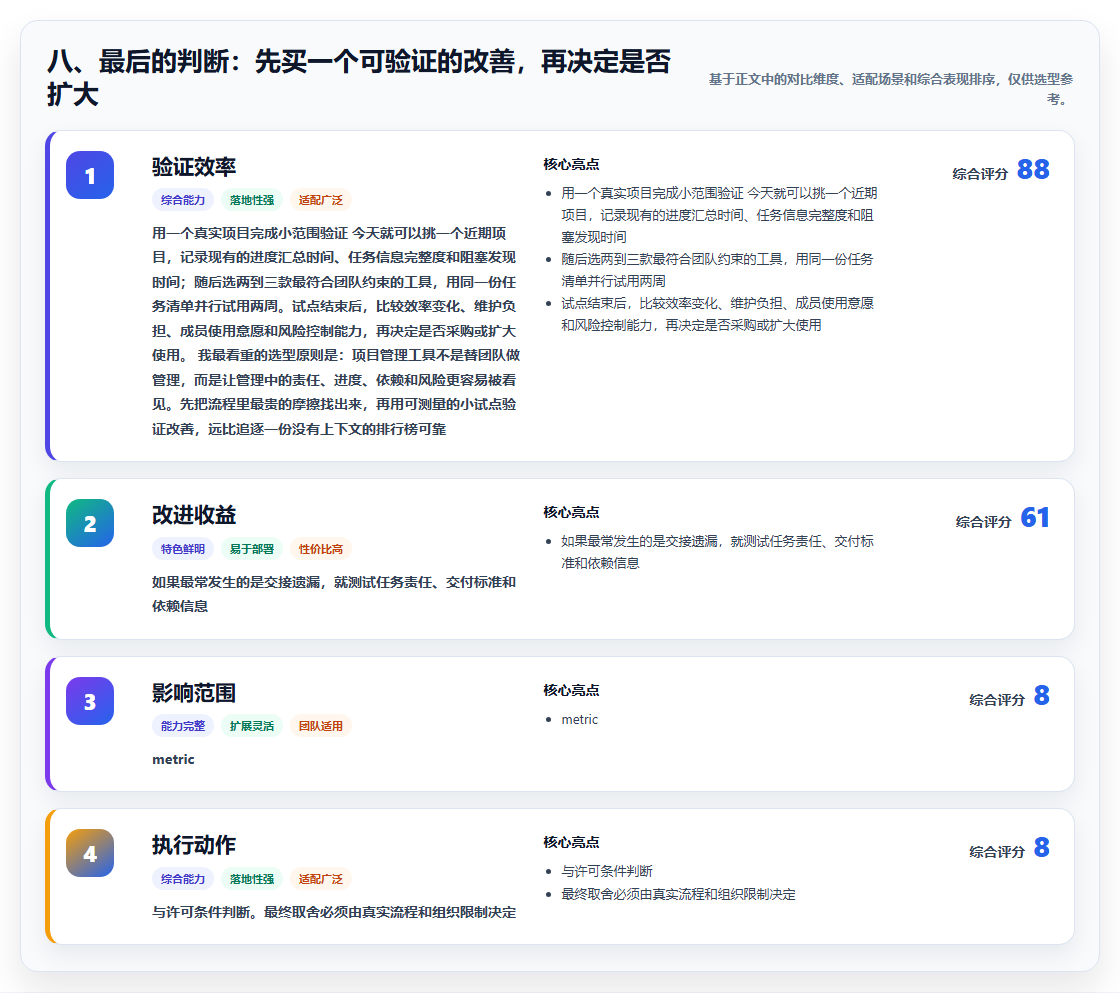
Task: Select the 特色鲜明 tag
Action: (183, 549)
